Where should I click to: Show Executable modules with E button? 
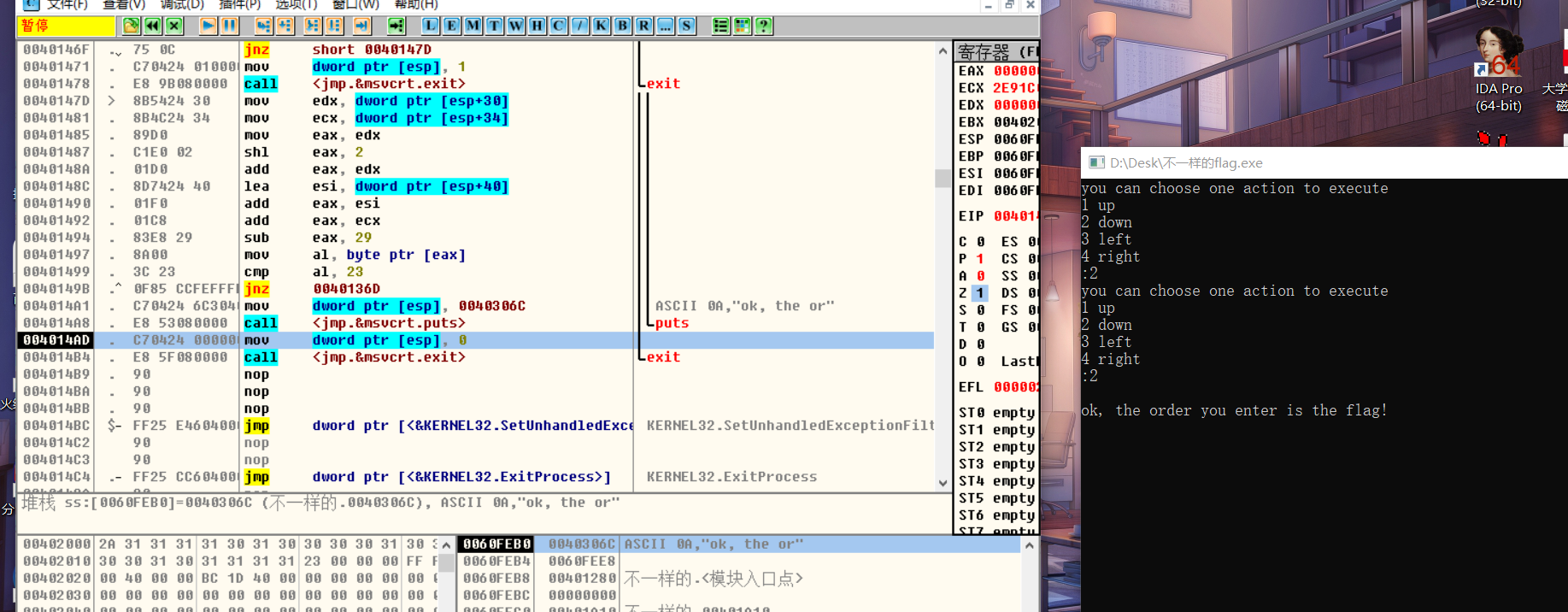coord(452,26)
